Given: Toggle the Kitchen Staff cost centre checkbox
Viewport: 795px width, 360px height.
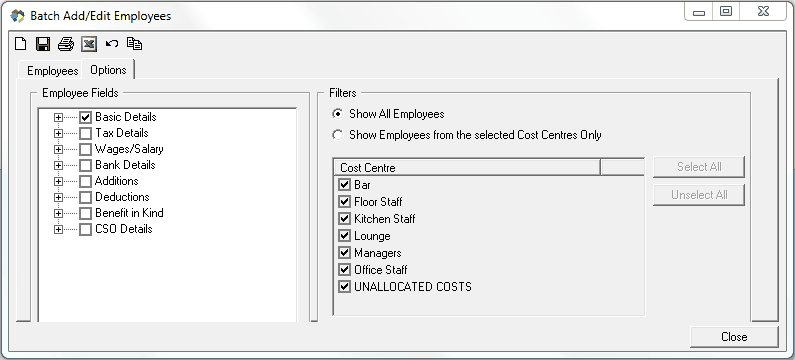Looking at the screenshot, I should pos(345,219).
